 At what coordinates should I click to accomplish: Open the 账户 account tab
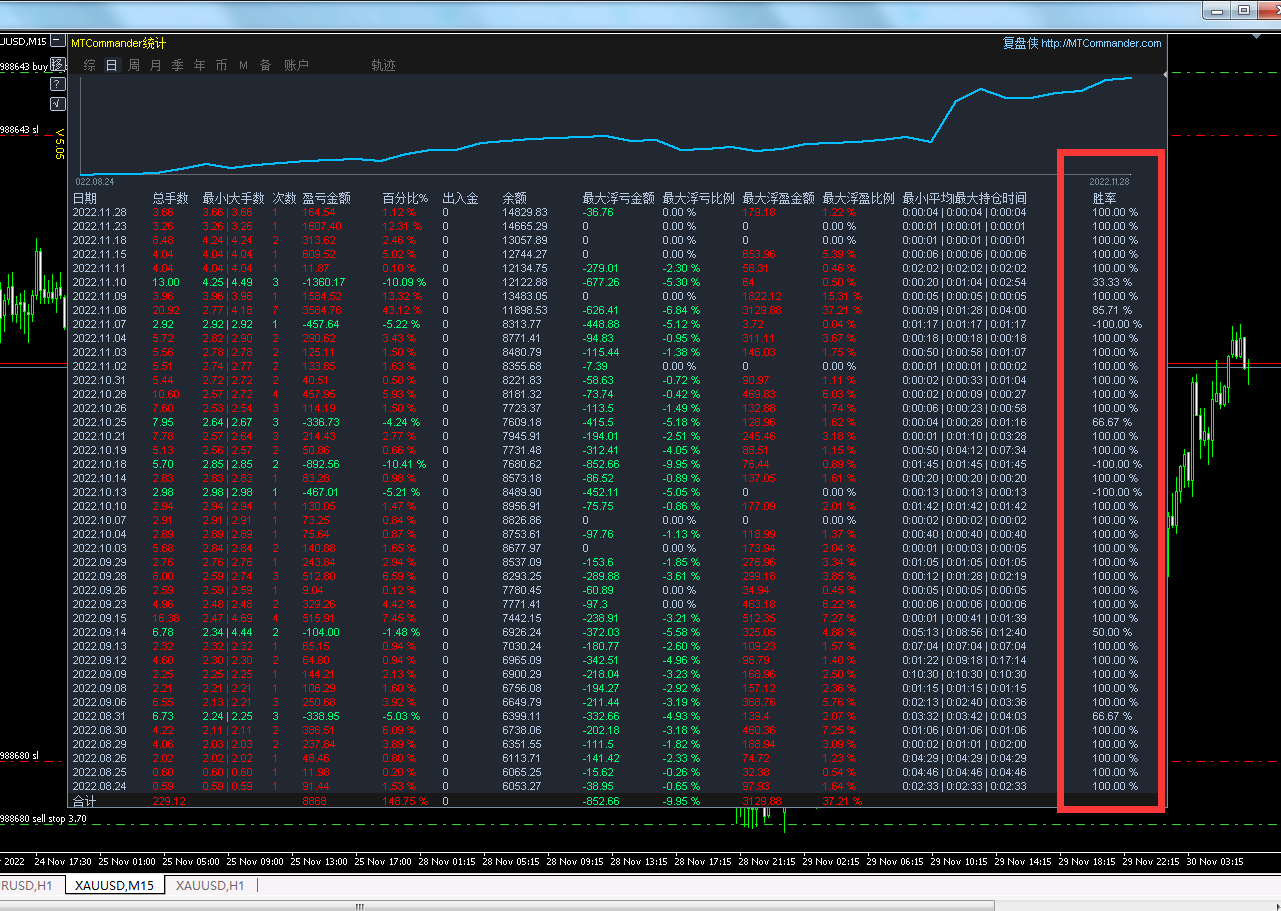(x=297, y=65)
